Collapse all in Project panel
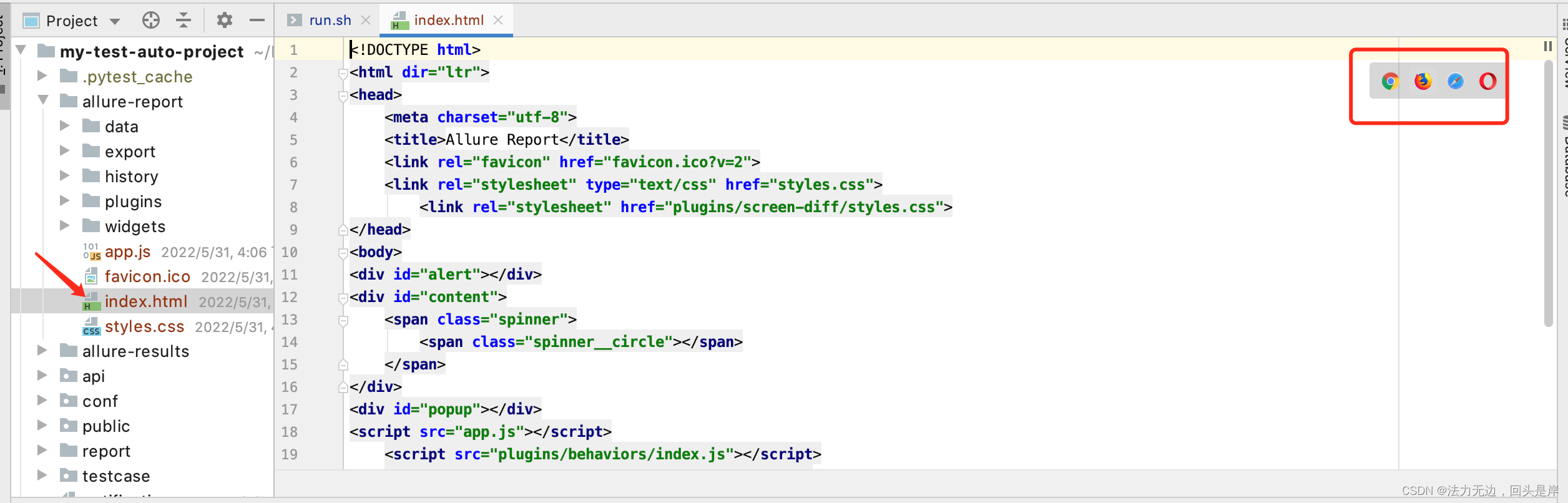Image resolution: width=1568 pixels, height=503 pixels. (183, 21)
